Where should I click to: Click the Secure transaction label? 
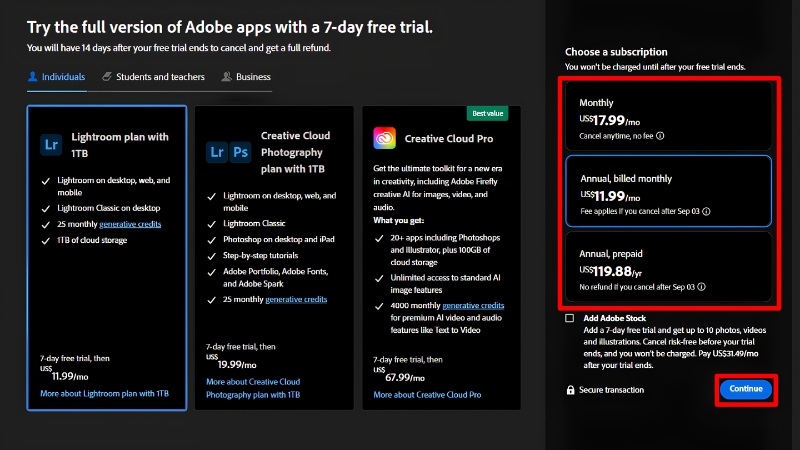[611, 390]
